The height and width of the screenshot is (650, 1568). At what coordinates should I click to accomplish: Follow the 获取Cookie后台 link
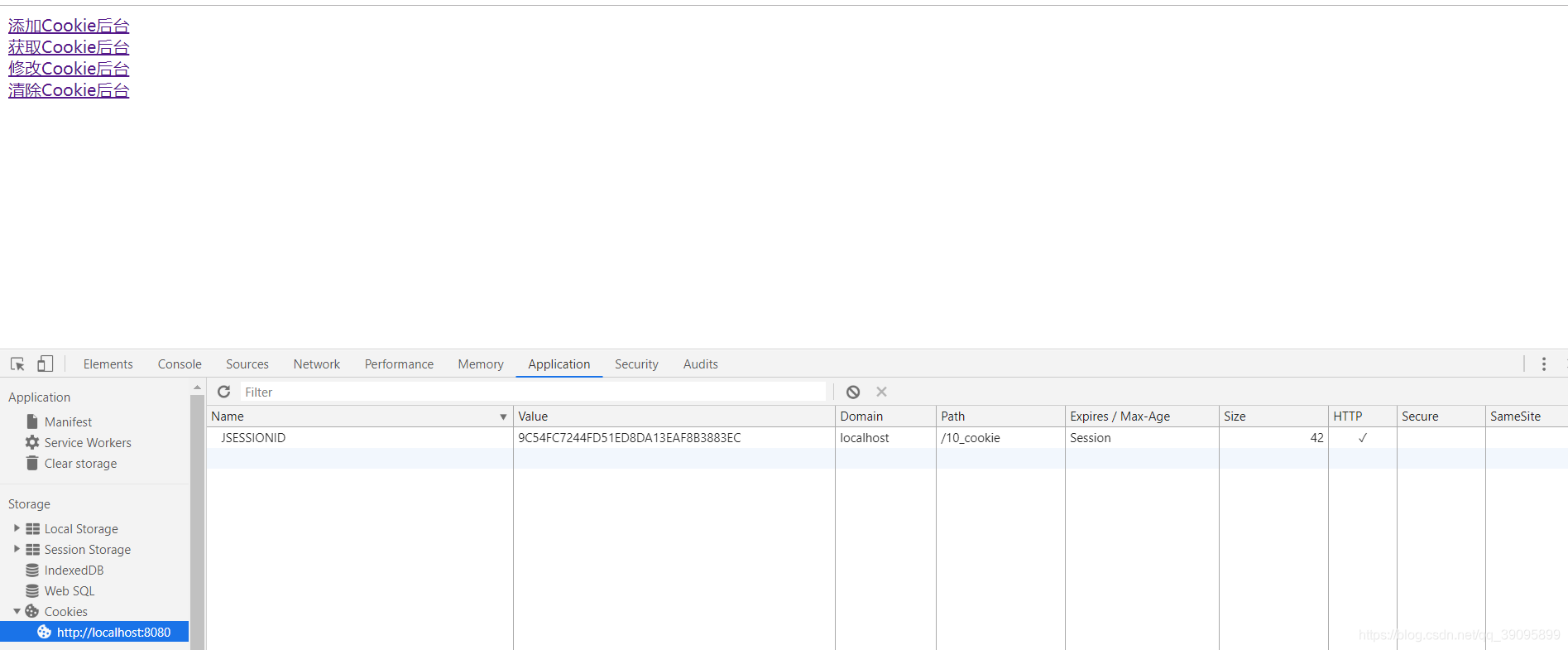pyautogui.click(x=69, y=47)
